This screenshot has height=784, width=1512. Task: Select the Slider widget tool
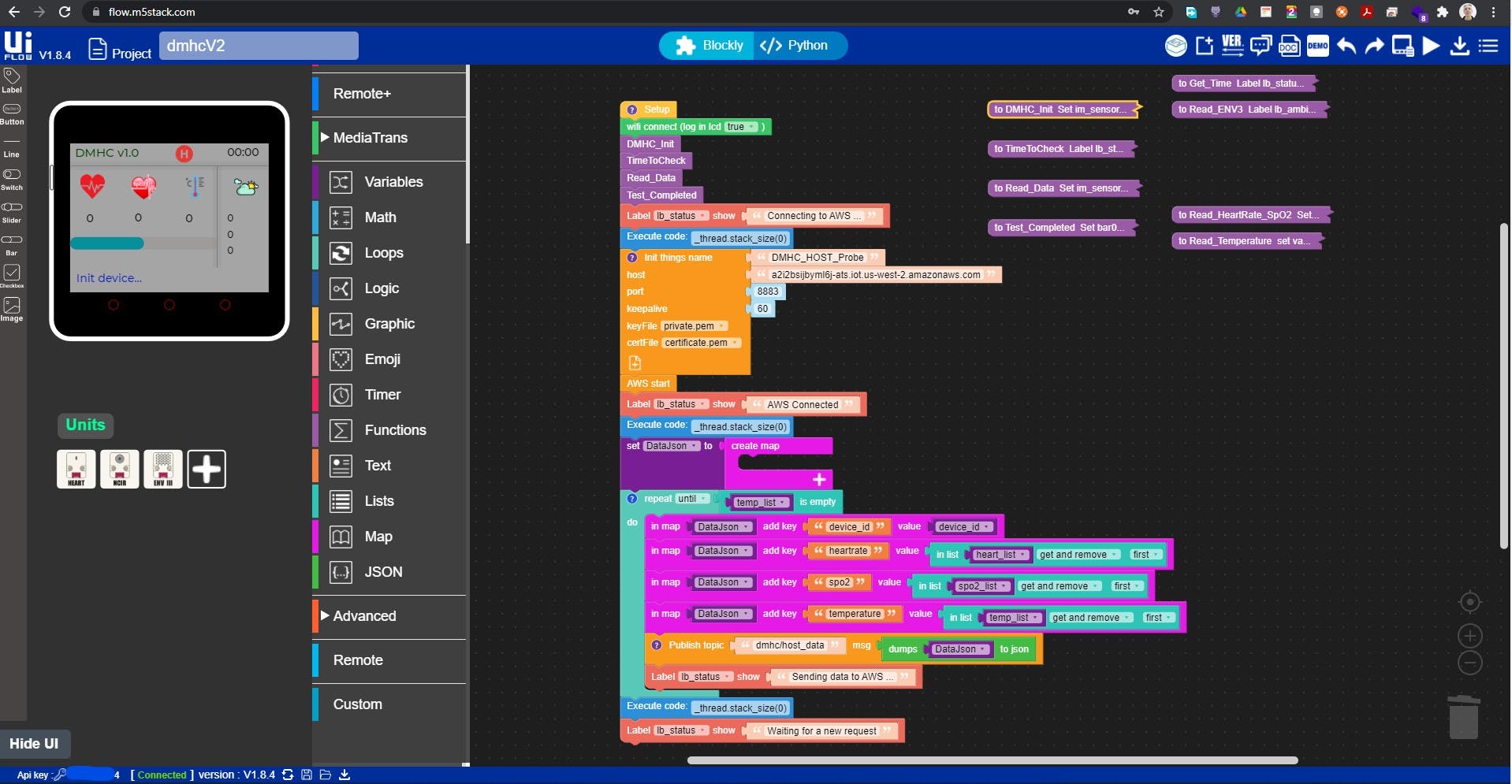(x=12, y=213)
